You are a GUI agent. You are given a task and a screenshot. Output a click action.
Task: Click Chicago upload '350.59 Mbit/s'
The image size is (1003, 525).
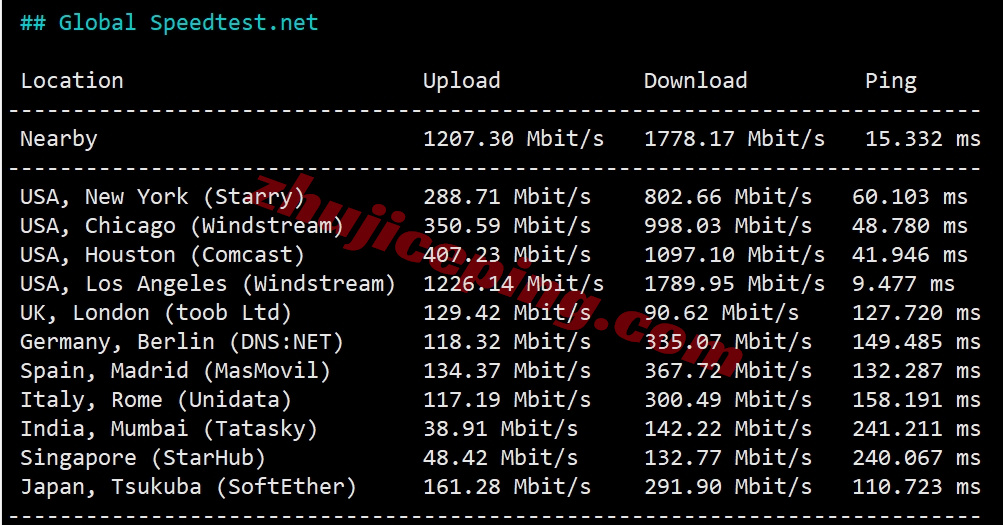pyautogui.click(x=507, y=226)
